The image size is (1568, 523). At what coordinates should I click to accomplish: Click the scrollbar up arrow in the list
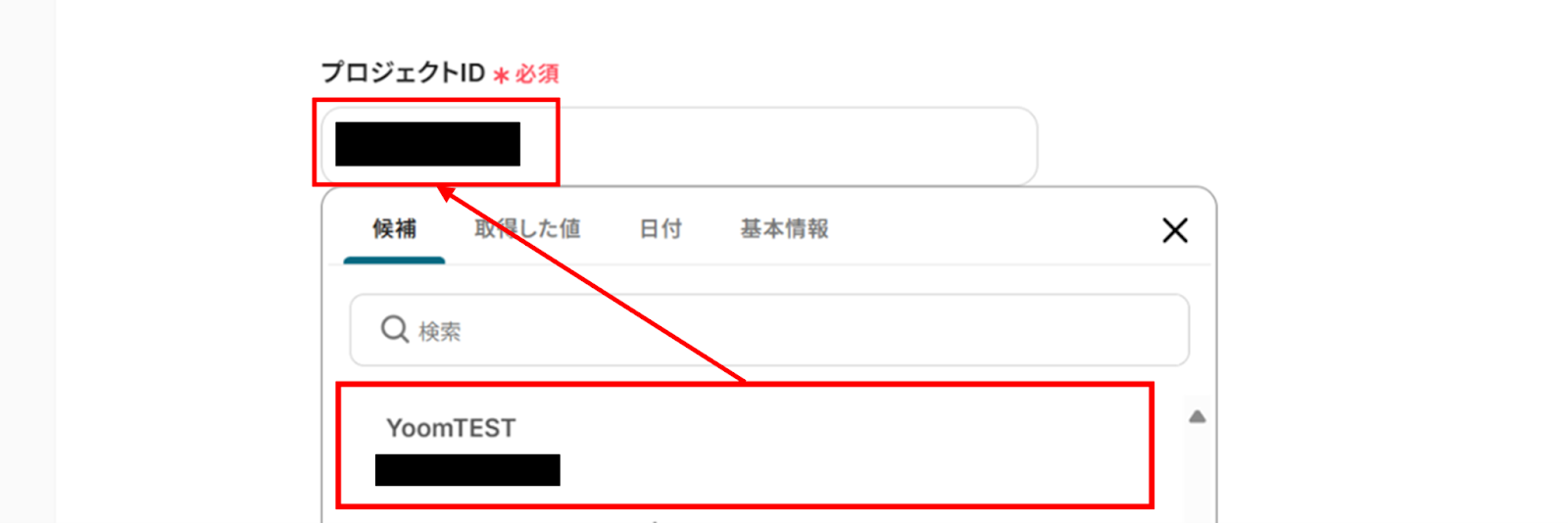1197,417
